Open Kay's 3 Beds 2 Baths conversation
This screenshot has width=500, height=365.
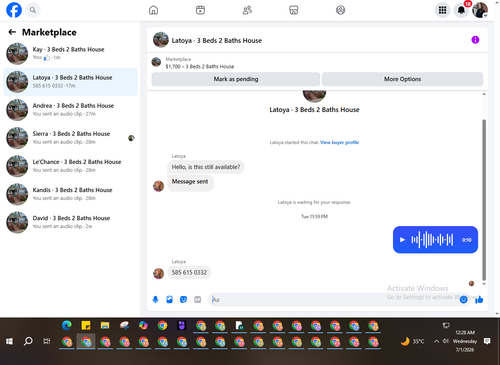(x=70, y=53)
